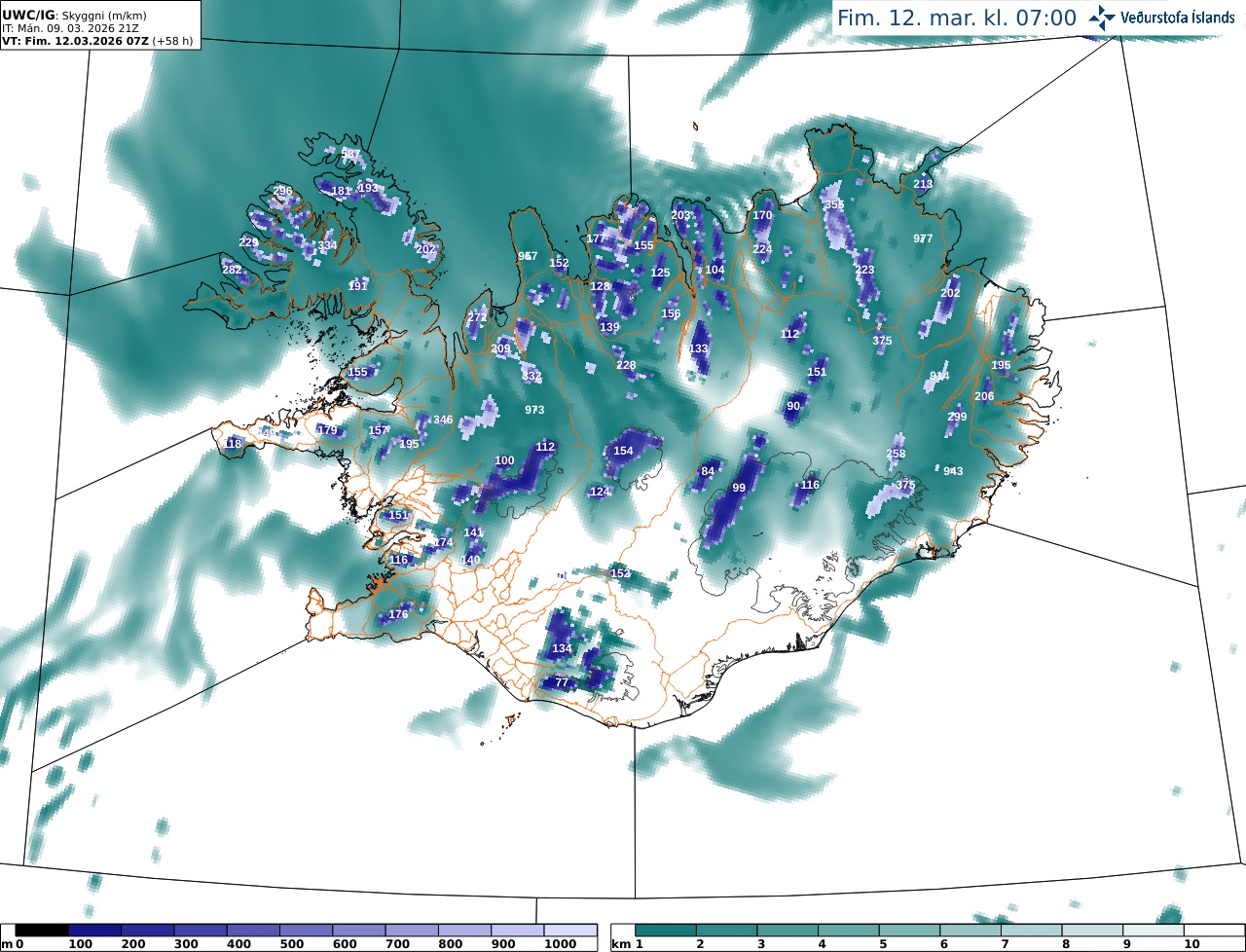This screenshot has height=952, width=1246.
Task: Click the visibility value 133 on the map
Action: 699,349
